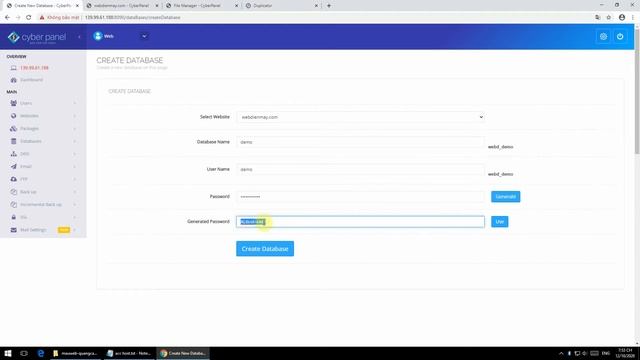Click the ENG language indicator in system tray
640x360 pixels.
click(606, 353)
